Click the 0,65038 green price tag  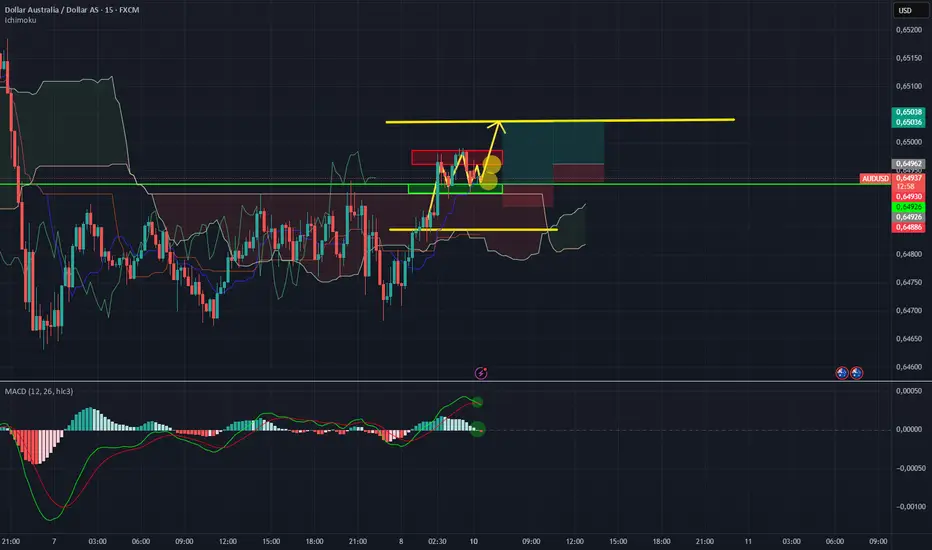908,112
